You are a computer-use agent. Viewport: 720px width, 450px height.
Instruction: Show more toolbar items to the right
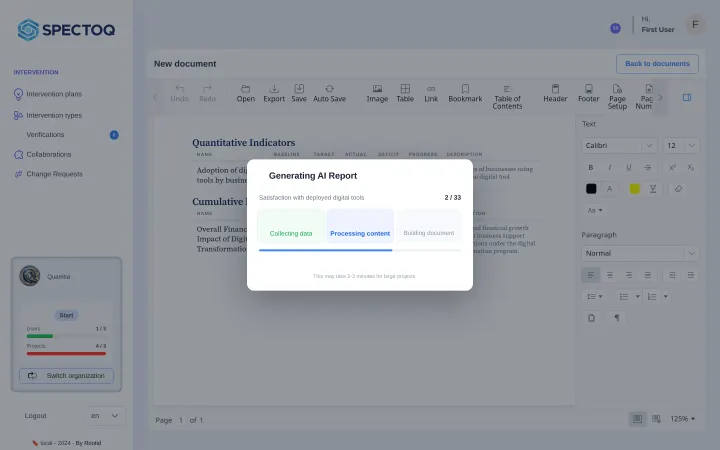point(660,97)
